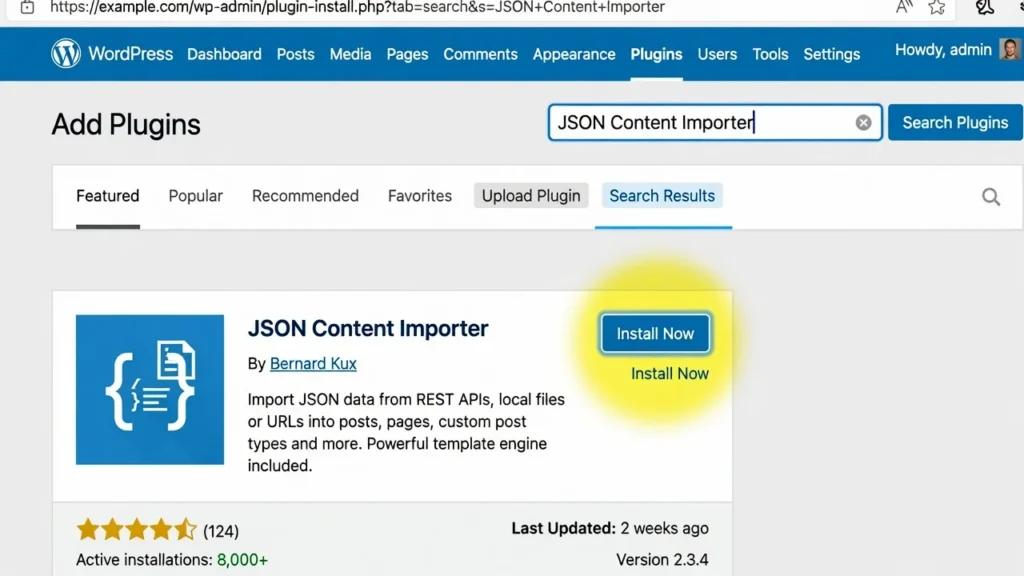
Task: Open the browser extensions icon
Action: [x=985, y=7]
